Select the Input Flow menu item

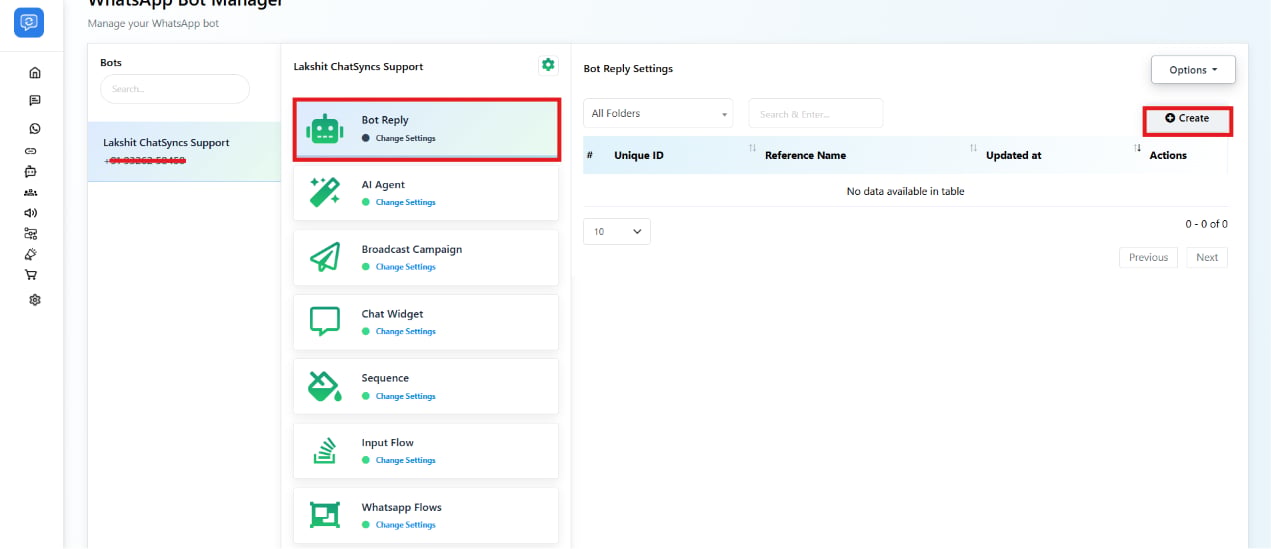point(426,450)
